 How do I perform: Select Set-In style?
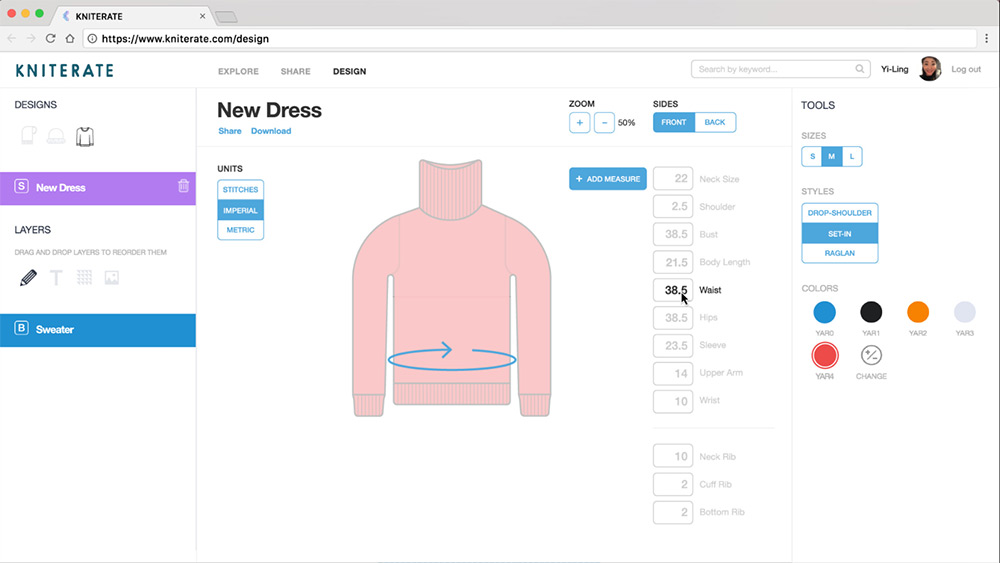click(x=839, y=233)
